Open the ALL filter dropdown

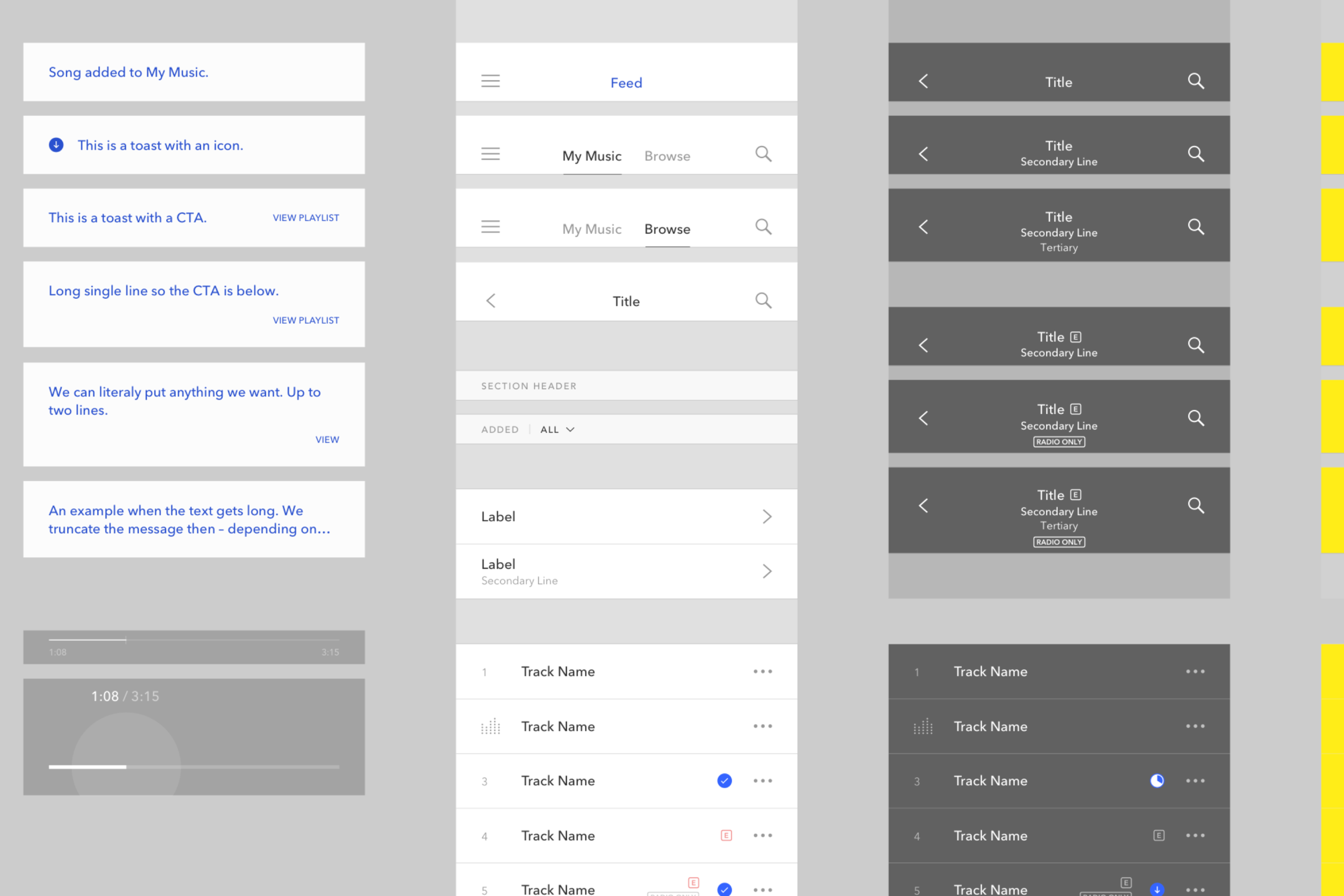557,429
